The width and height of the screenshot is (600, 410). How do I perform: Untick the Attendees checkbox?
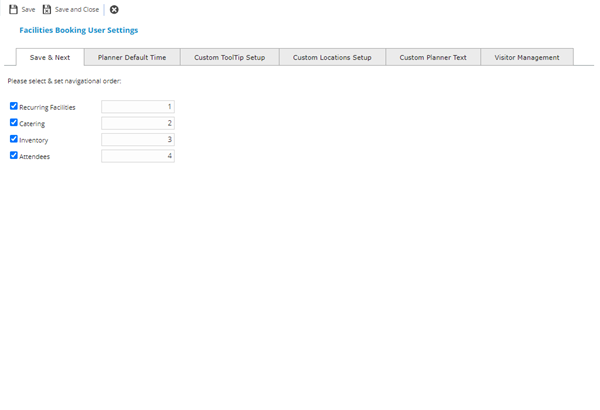click(14, 156)
